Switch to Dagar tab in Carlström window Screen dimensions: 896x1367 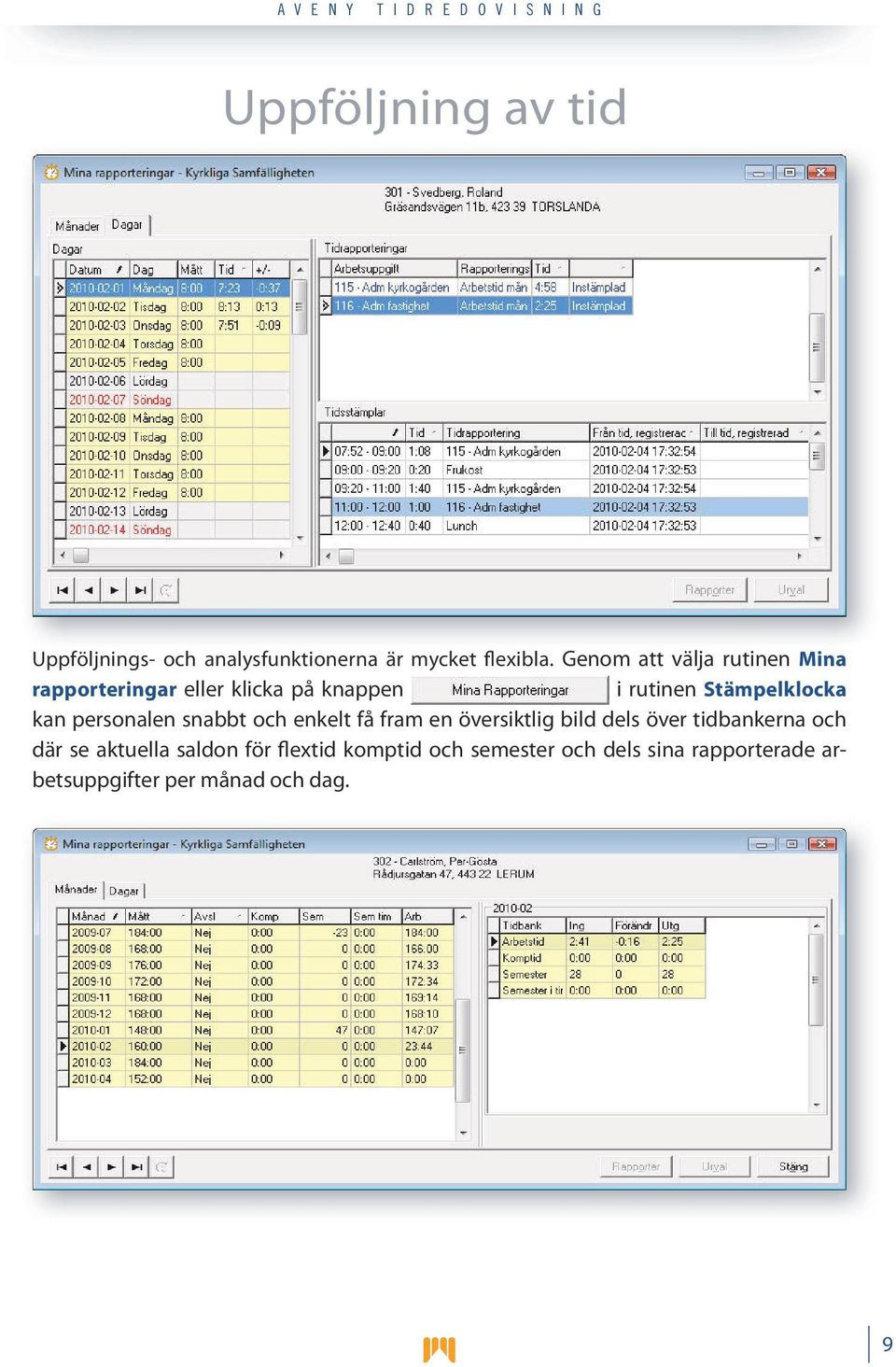(124, 891)
